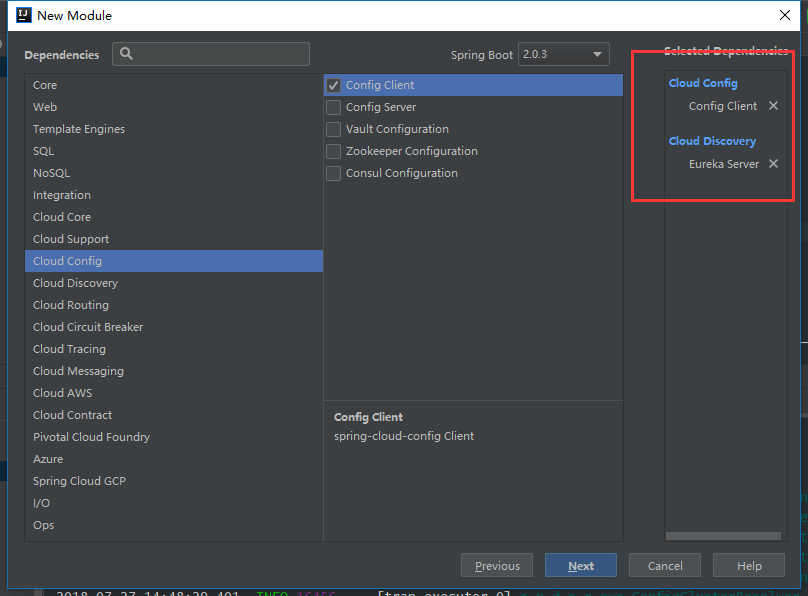This screenshot has height=596, width=808.
Task: Click the IntelliJ logo in title bar
Action: [23, 15]
